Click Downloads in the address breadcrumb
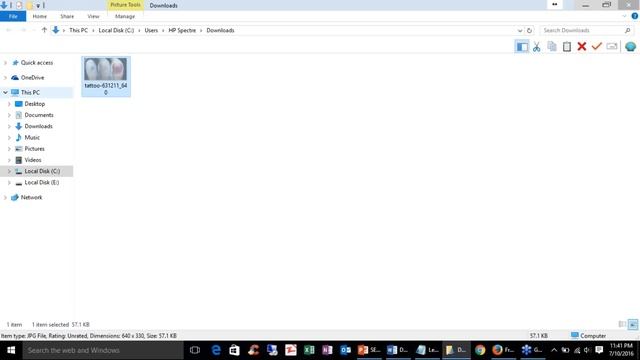This screenshot has width=640, height=360. coord(220,30)
